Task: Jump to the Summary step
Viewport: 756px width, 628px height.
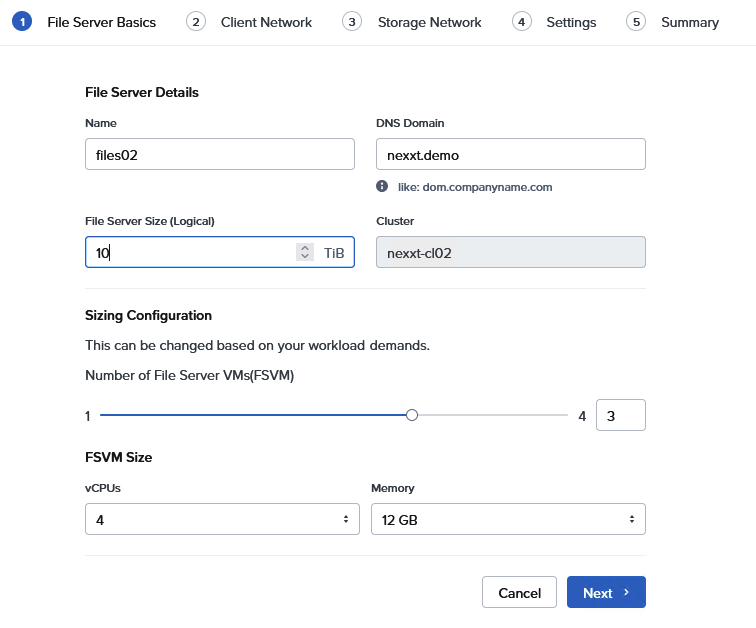Action: [x=689, y=22]
